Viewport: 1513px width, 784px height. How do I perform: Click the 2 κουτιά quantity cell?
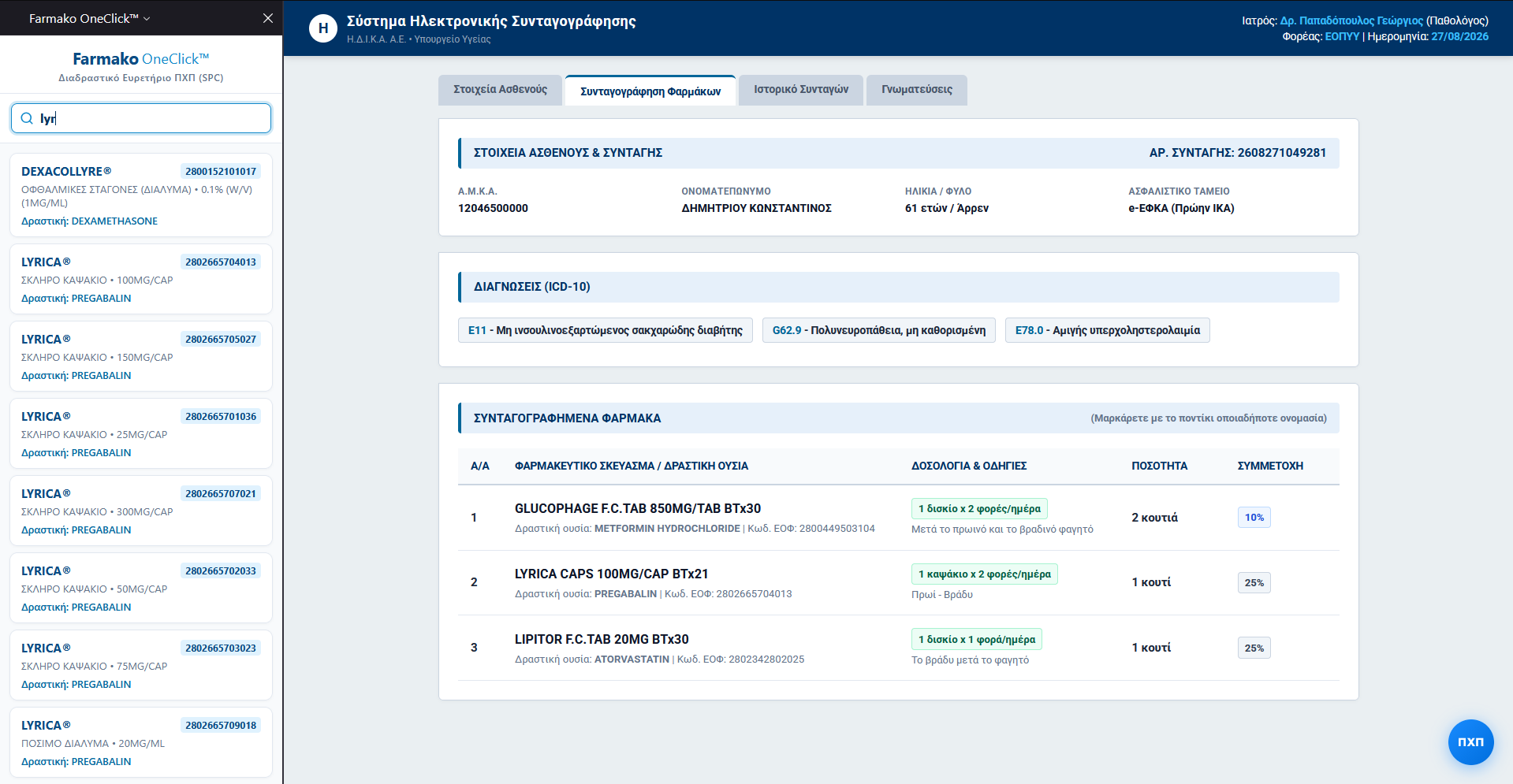1155,518
